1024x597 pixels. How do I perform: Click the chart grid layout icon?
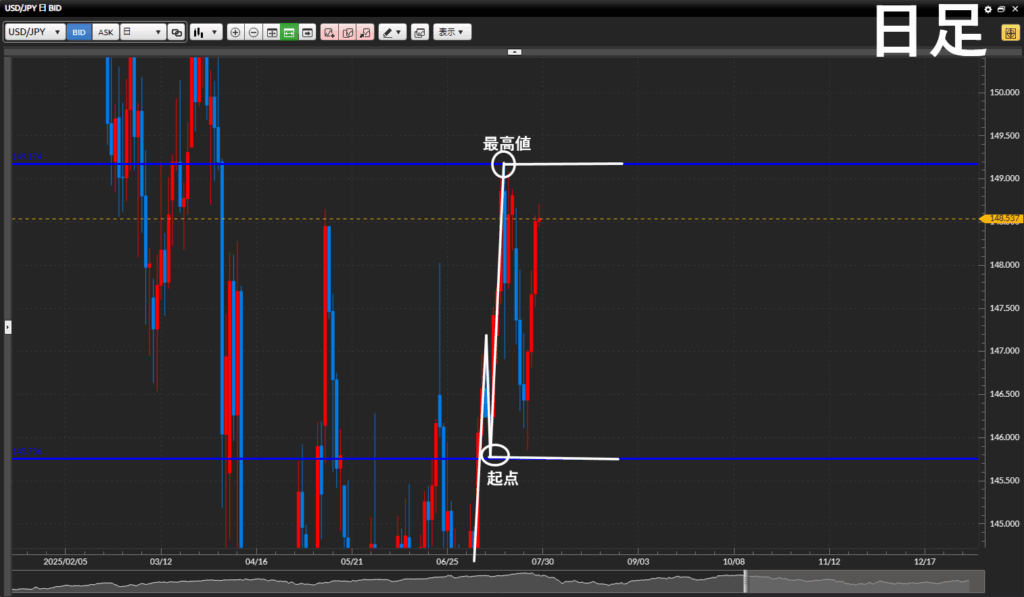click(x=272, y=32)
